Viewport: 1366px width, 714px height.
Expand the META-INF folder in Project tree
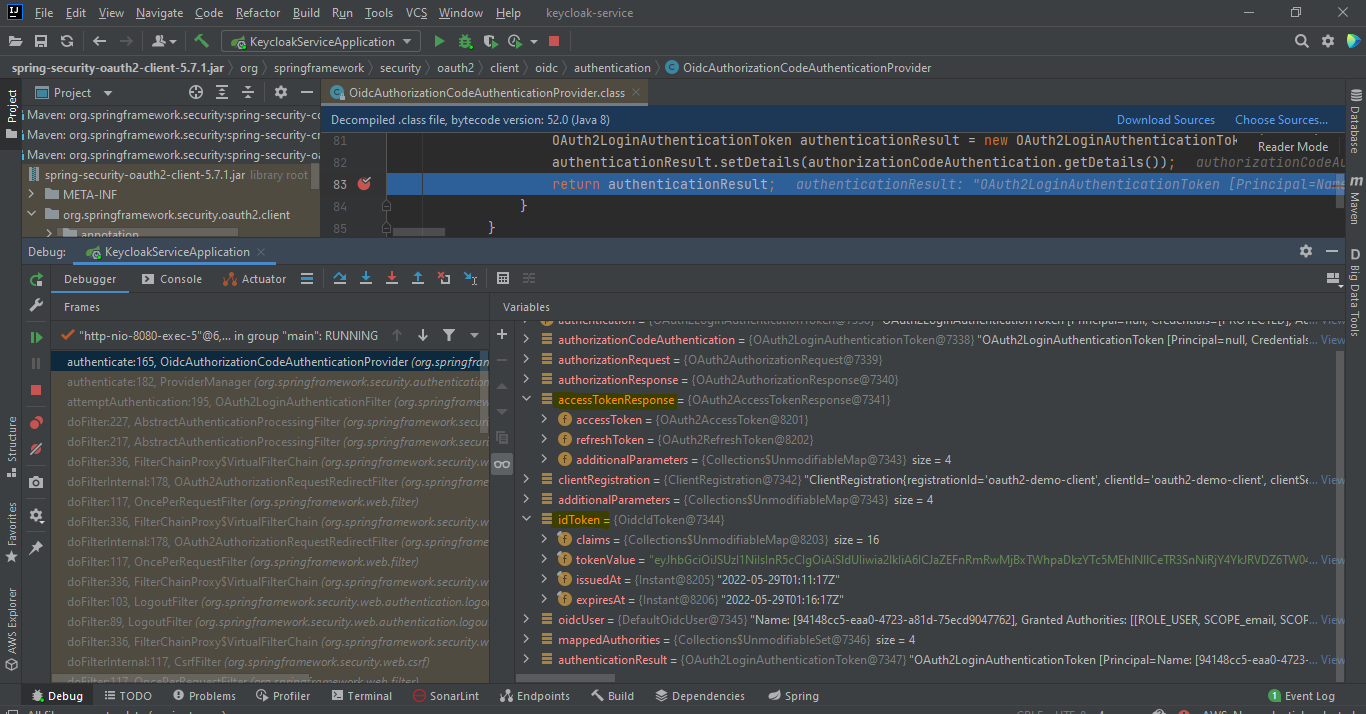pos(32,194)
